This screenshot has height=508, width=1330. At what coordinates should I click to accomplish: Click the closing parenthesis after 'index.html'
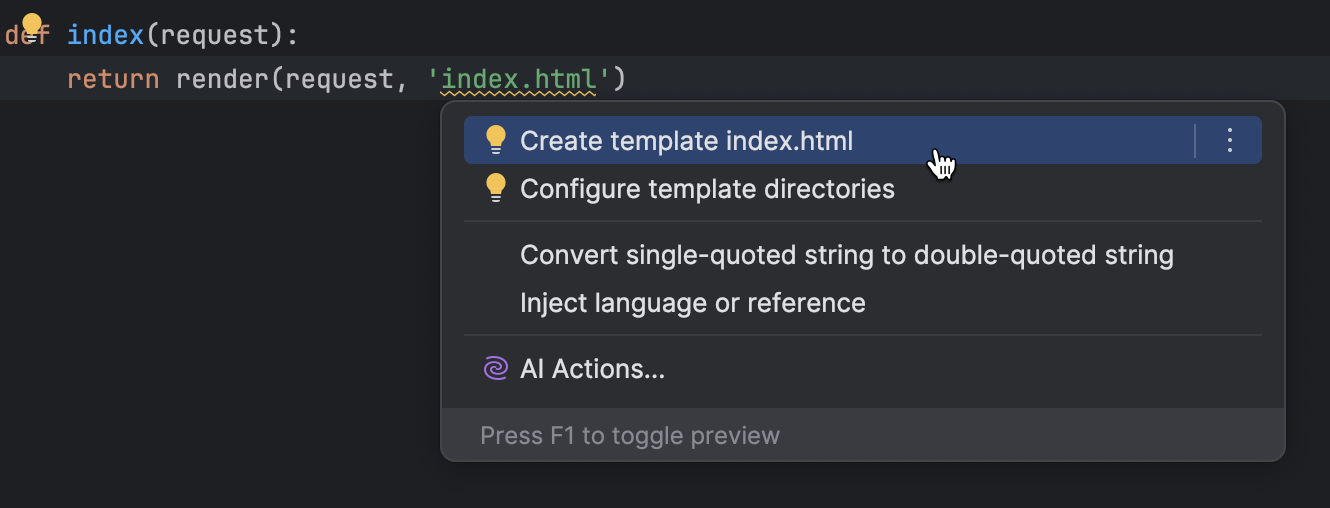tap(619, 78)
